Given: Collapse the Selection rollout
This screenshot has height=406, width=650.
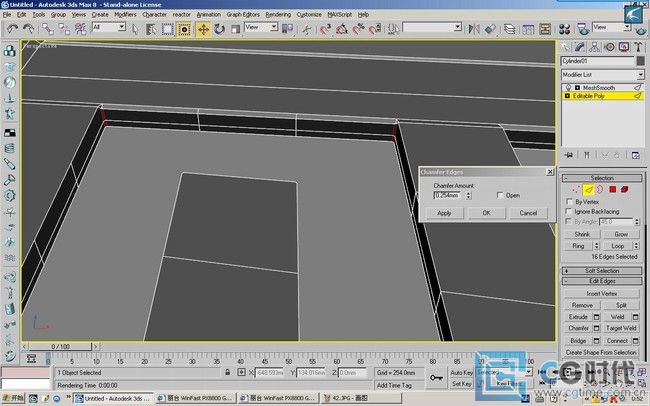Looking at the screenshot, I should 602,178.
